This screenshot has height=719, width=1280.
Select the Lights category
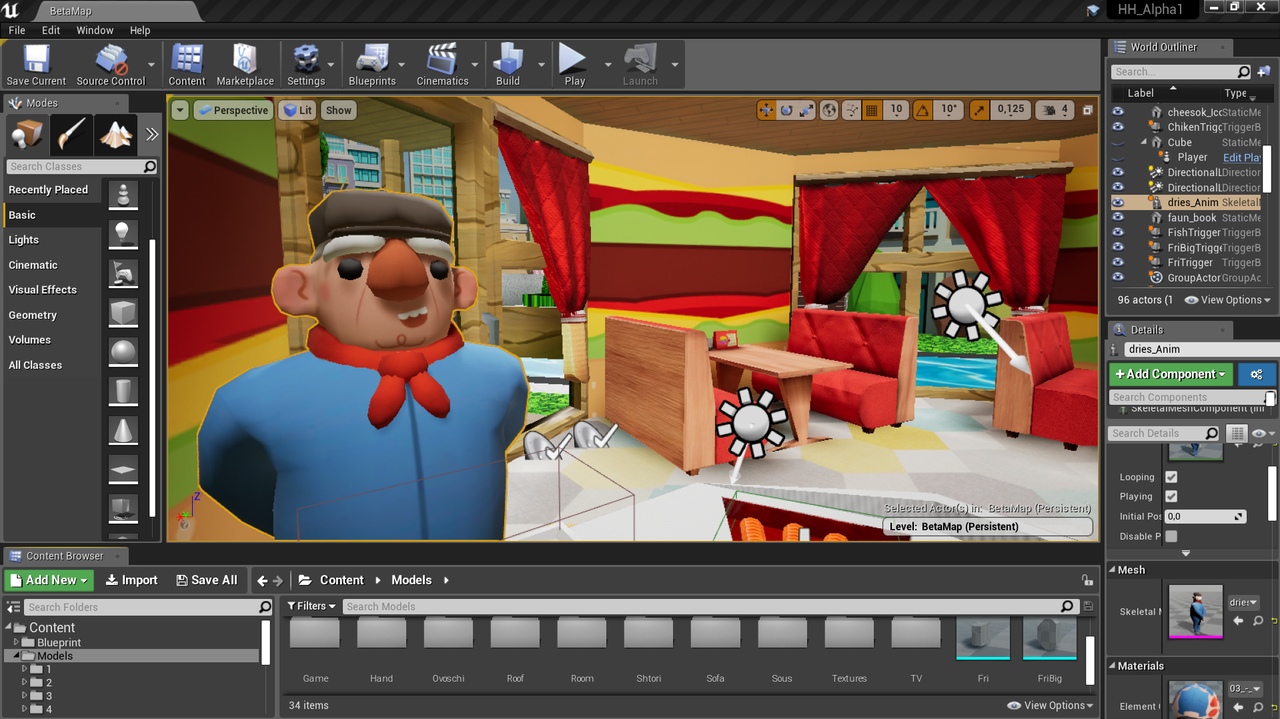[x=24, y=240]
